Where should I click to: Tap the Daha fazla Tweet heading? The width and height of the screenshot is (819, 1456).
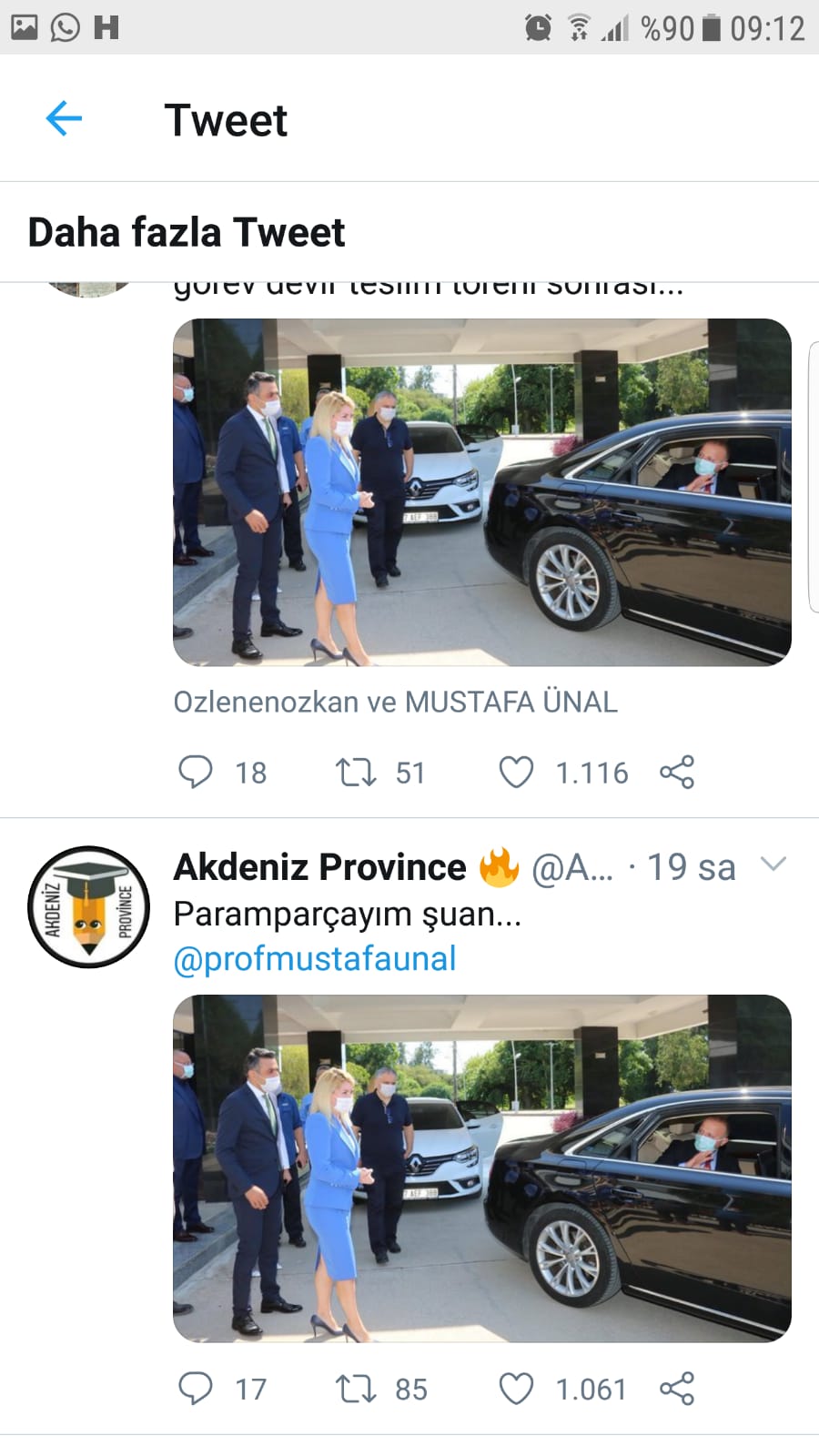pyautogui.click(x=187, y=233)
